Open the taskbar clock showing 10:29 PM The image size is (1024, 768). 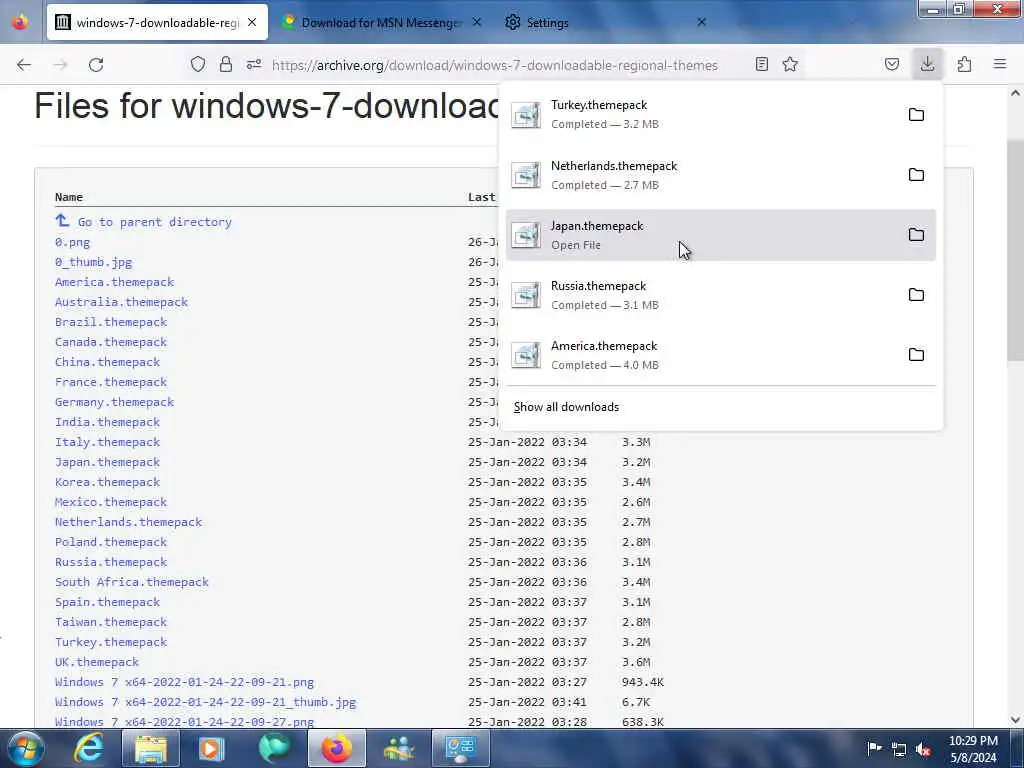click(973, 749)
